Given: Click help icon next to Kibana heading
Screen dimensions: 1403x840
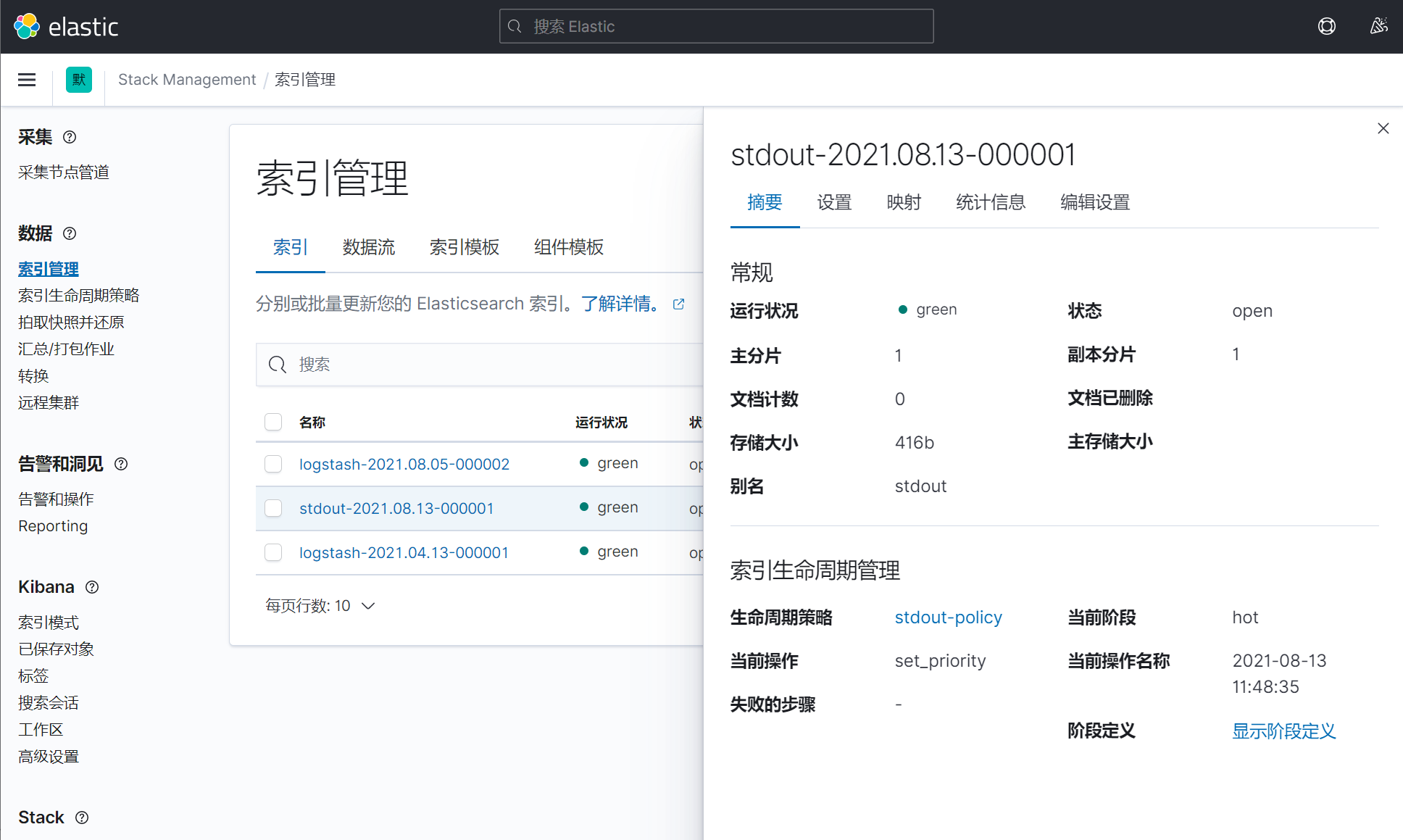Looking at the screenshot, I should coord(92,587).
